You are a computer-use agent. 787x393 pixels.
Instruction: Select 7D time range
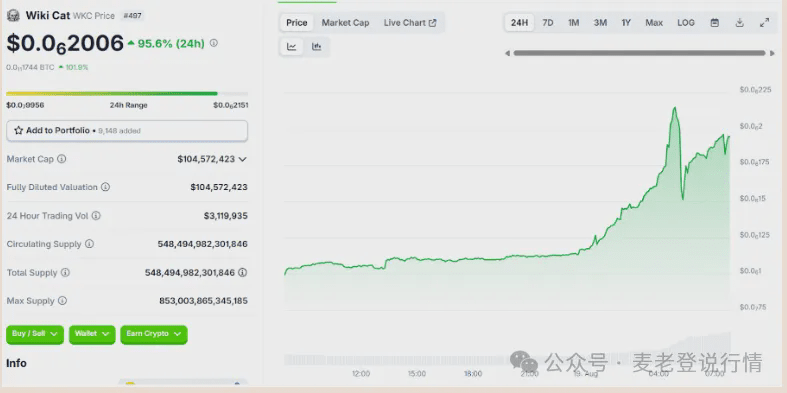548,23
